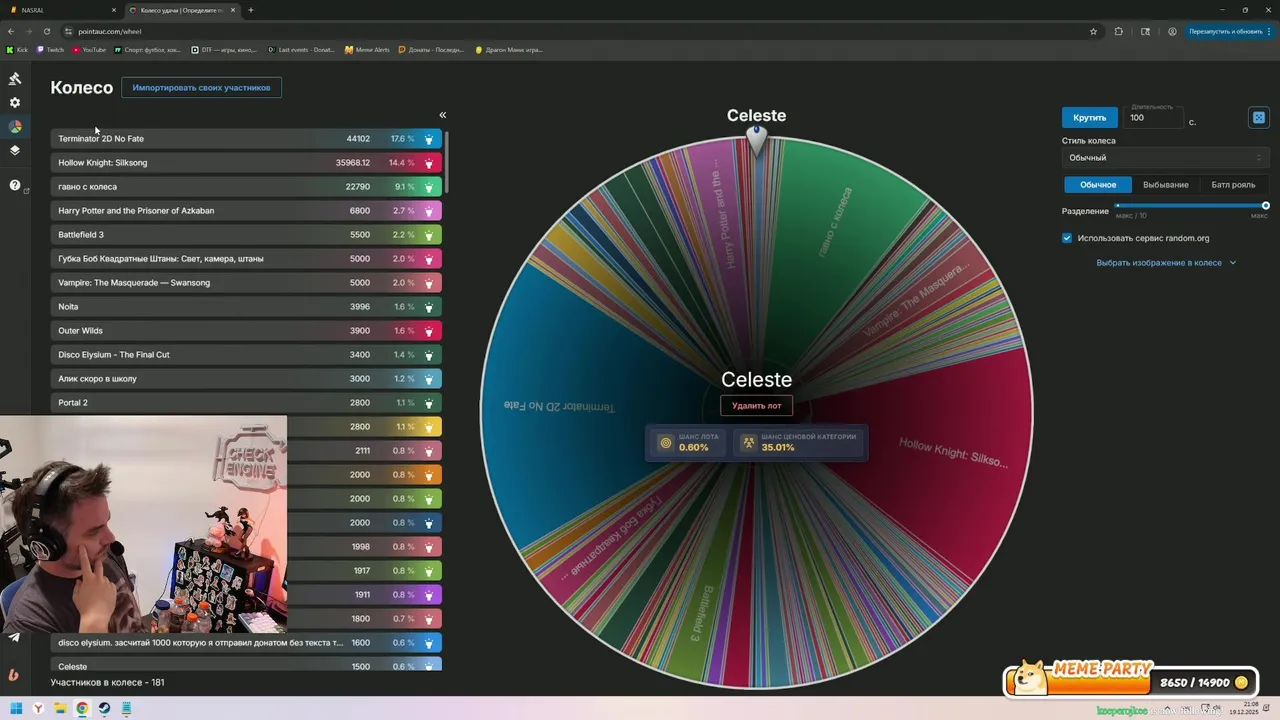Image resolution: width=1280 pixels, height=720 pixels.
Task: Open the Kick bookmark
Action: pos(17,49)
